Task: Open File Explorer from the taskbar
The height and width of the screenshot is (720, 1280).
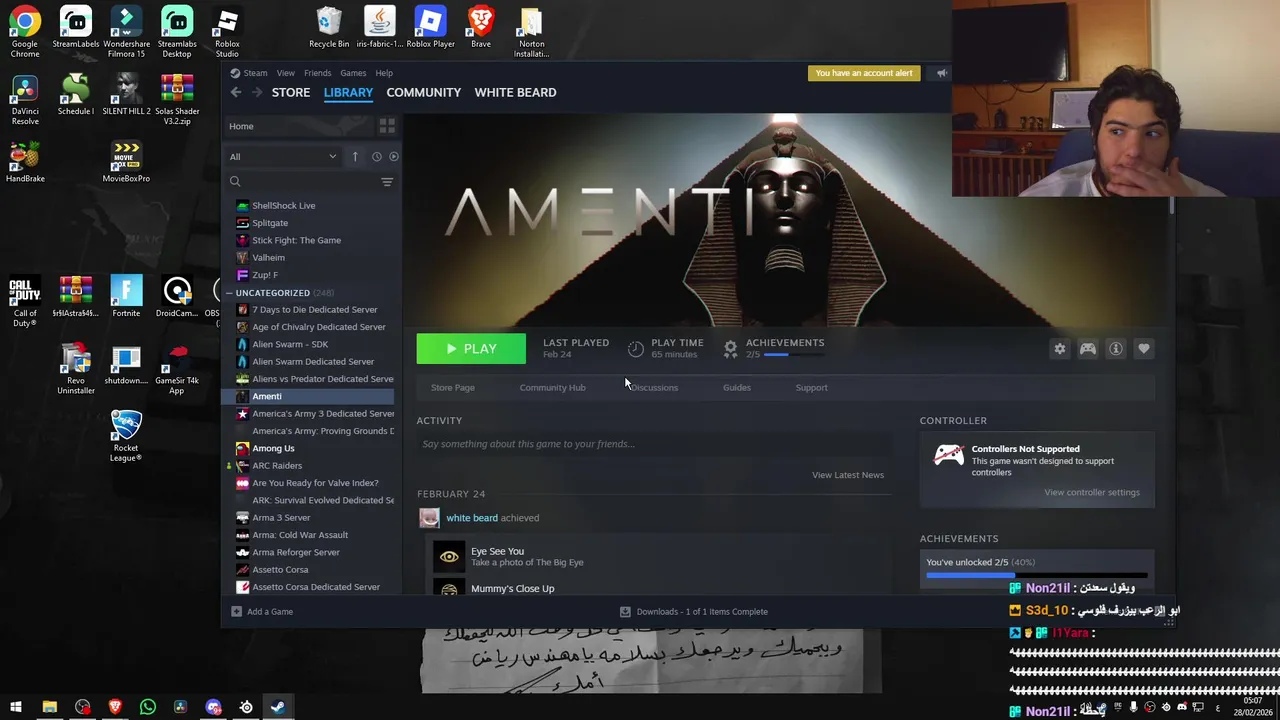Action: click(49, 707)
